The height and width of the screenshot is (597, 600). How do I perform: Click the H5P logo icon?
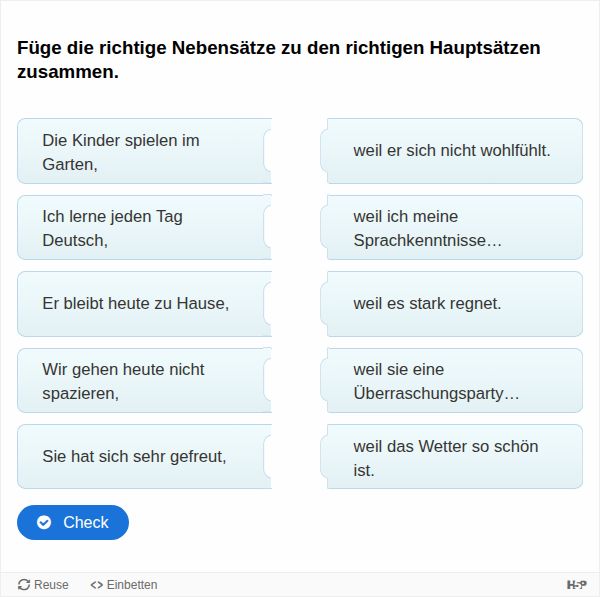point(577,585)
